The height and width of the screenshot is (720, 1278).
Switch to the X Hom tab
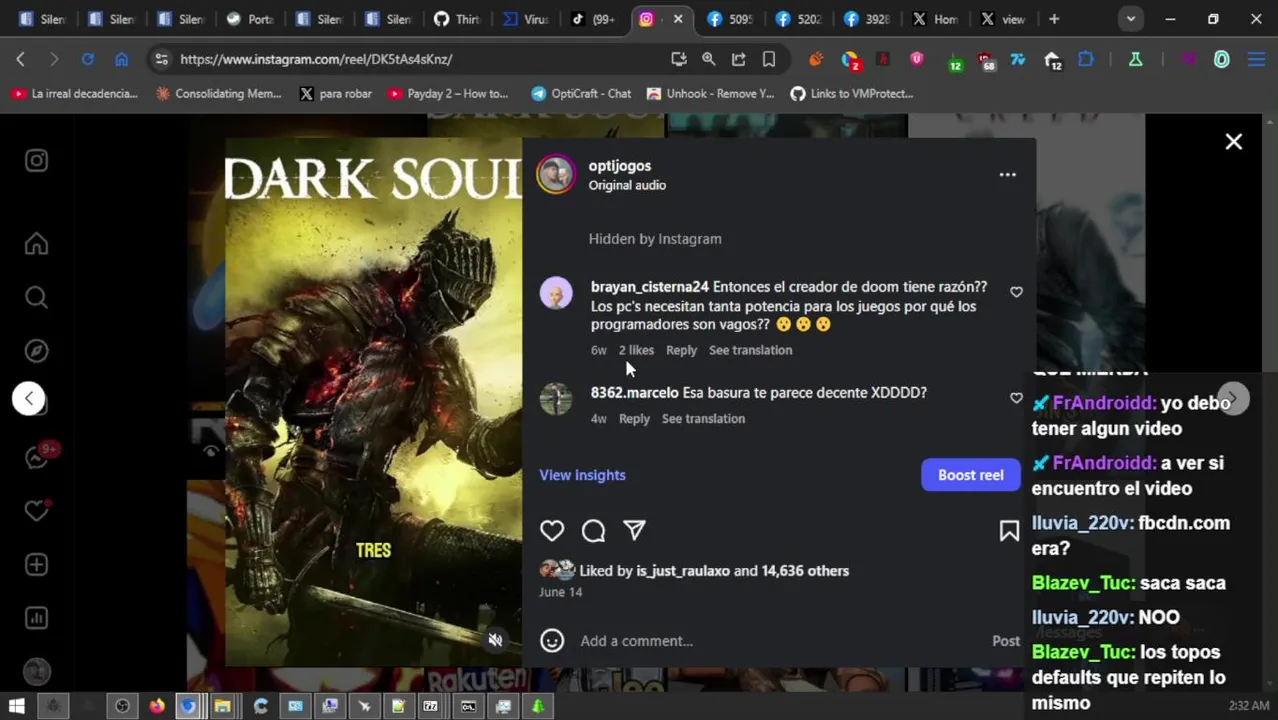tap(933, 19)
